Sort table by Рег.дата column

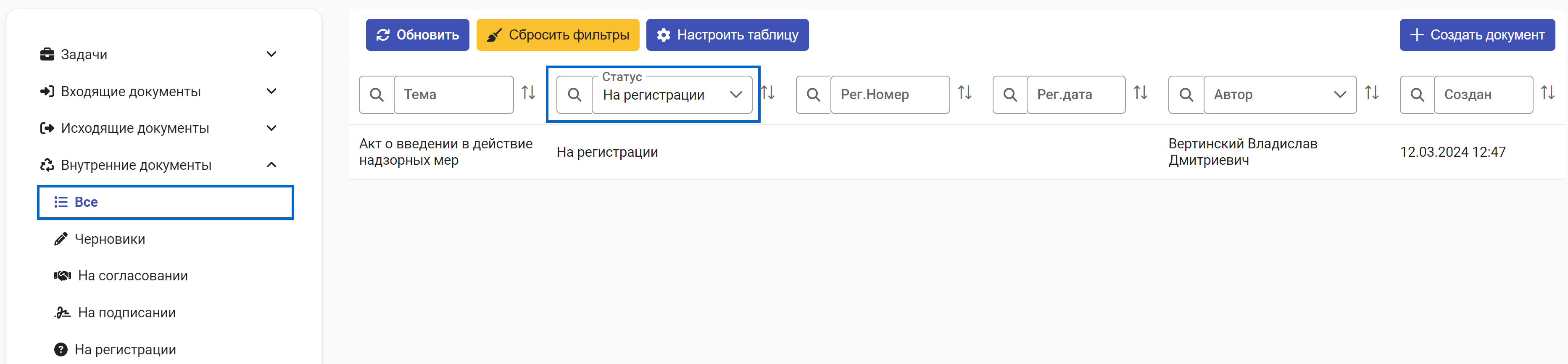pyautogui.click(x=1141, y=92)
